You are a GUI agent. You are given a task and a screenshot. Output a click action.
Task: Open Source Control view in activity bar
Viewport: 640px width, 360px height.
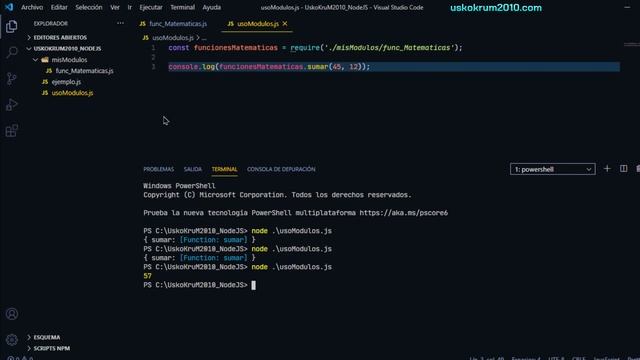point(11,78)
